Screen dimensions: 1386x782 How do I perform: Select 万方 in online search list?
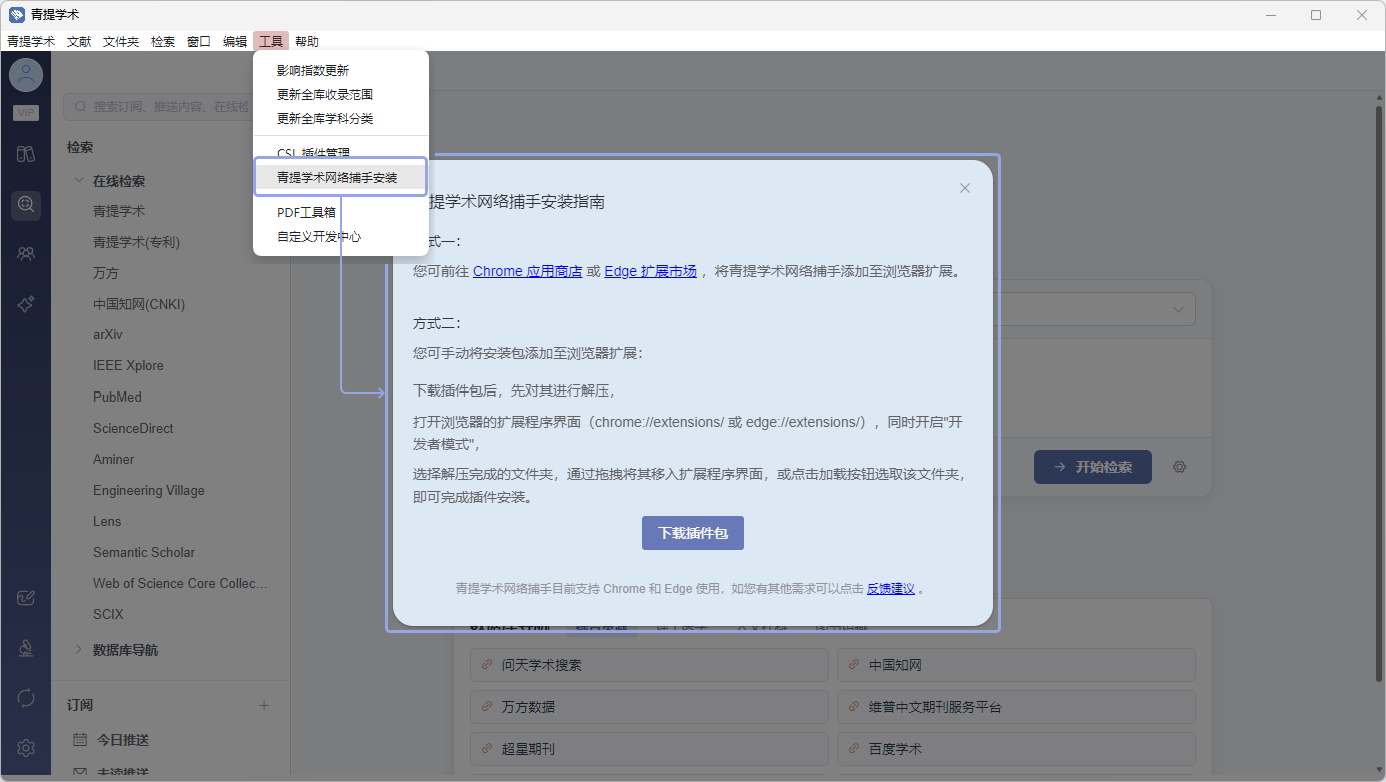click(106, 273)
